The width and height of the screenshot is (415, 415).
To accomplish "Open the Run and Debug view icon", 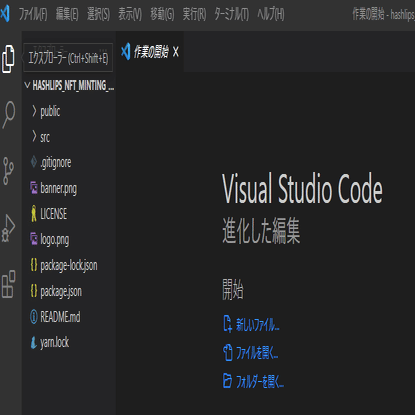I will click(9, 228).
